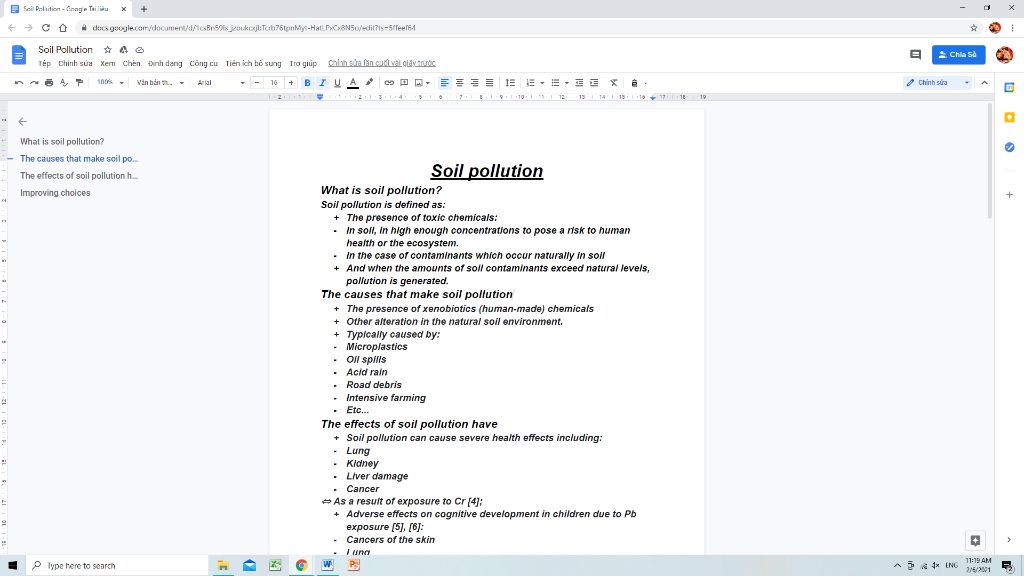
Task: Toggle italic formatting
Action: (322, 83)
